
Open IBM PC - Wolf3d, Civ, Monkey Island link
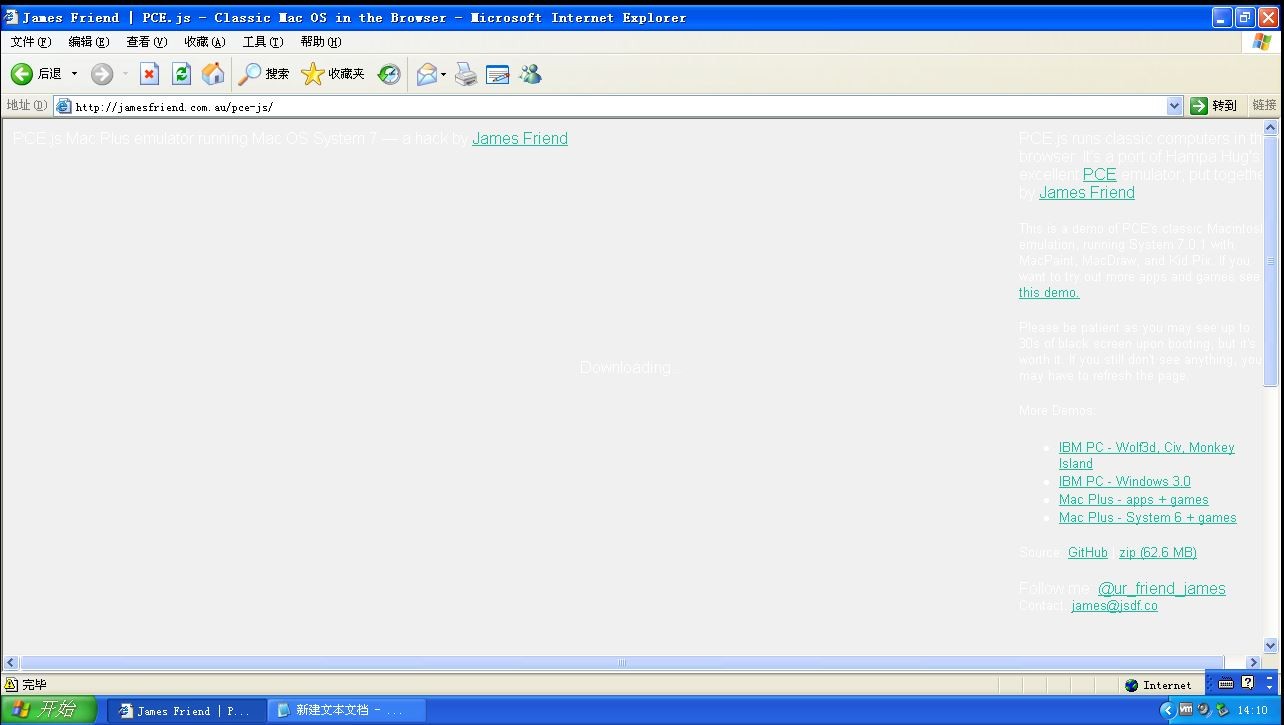point(1146,455)
